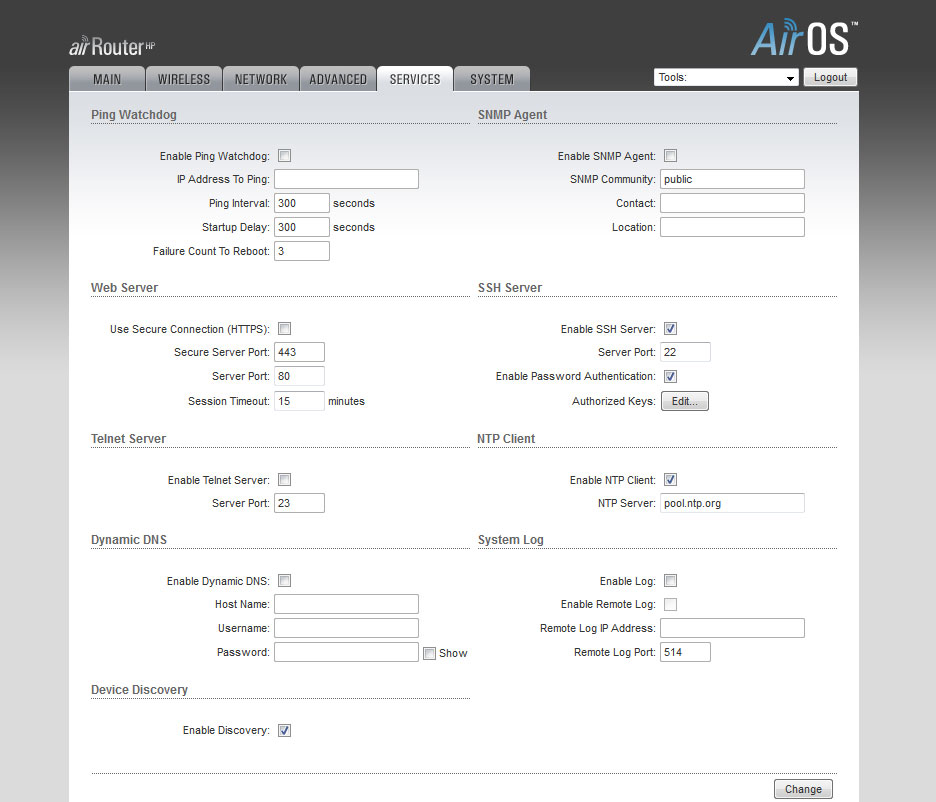
Task: Enable Ping Watchdog
Action: coord(284,155)
